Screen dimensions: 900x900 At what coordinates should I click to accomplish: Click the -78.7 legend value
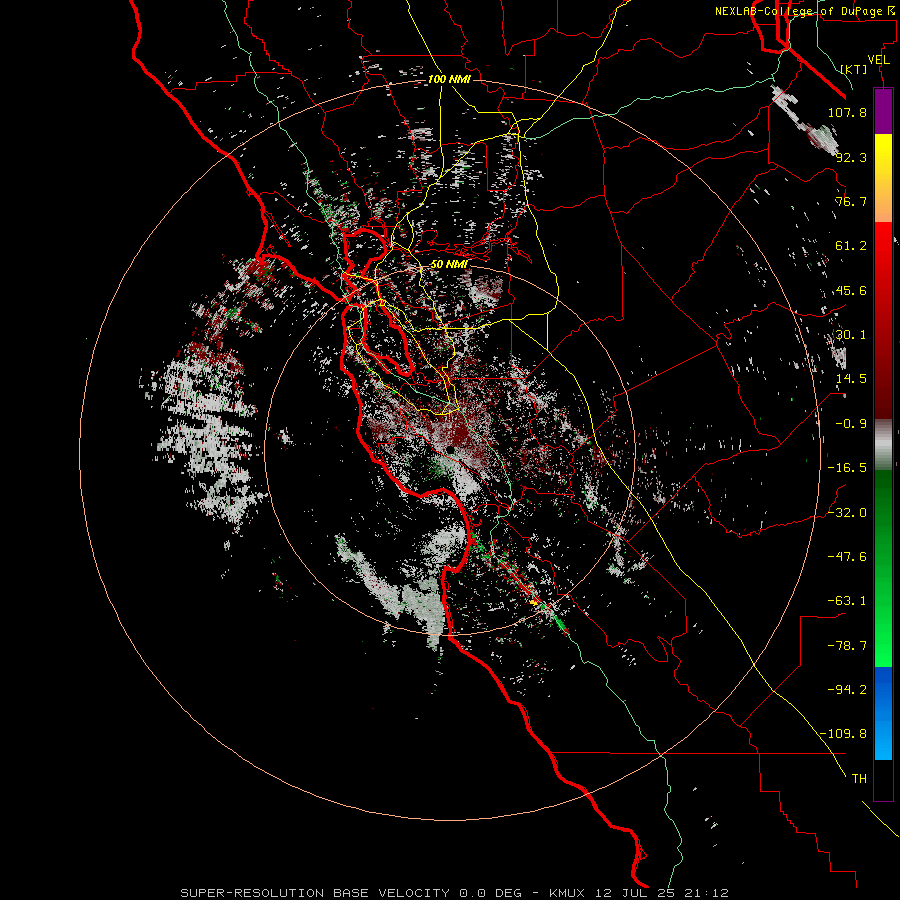click(847, 646)
